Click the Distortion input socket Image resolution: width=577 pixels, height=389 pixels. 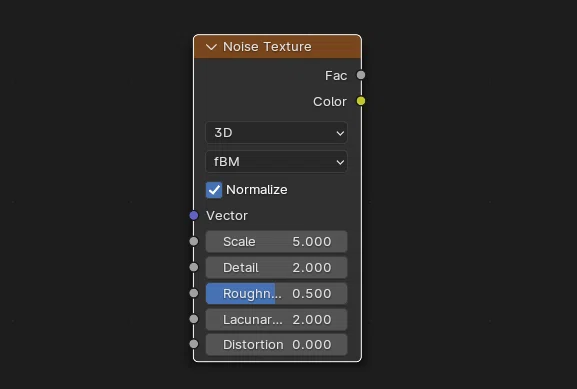point(194,344)
